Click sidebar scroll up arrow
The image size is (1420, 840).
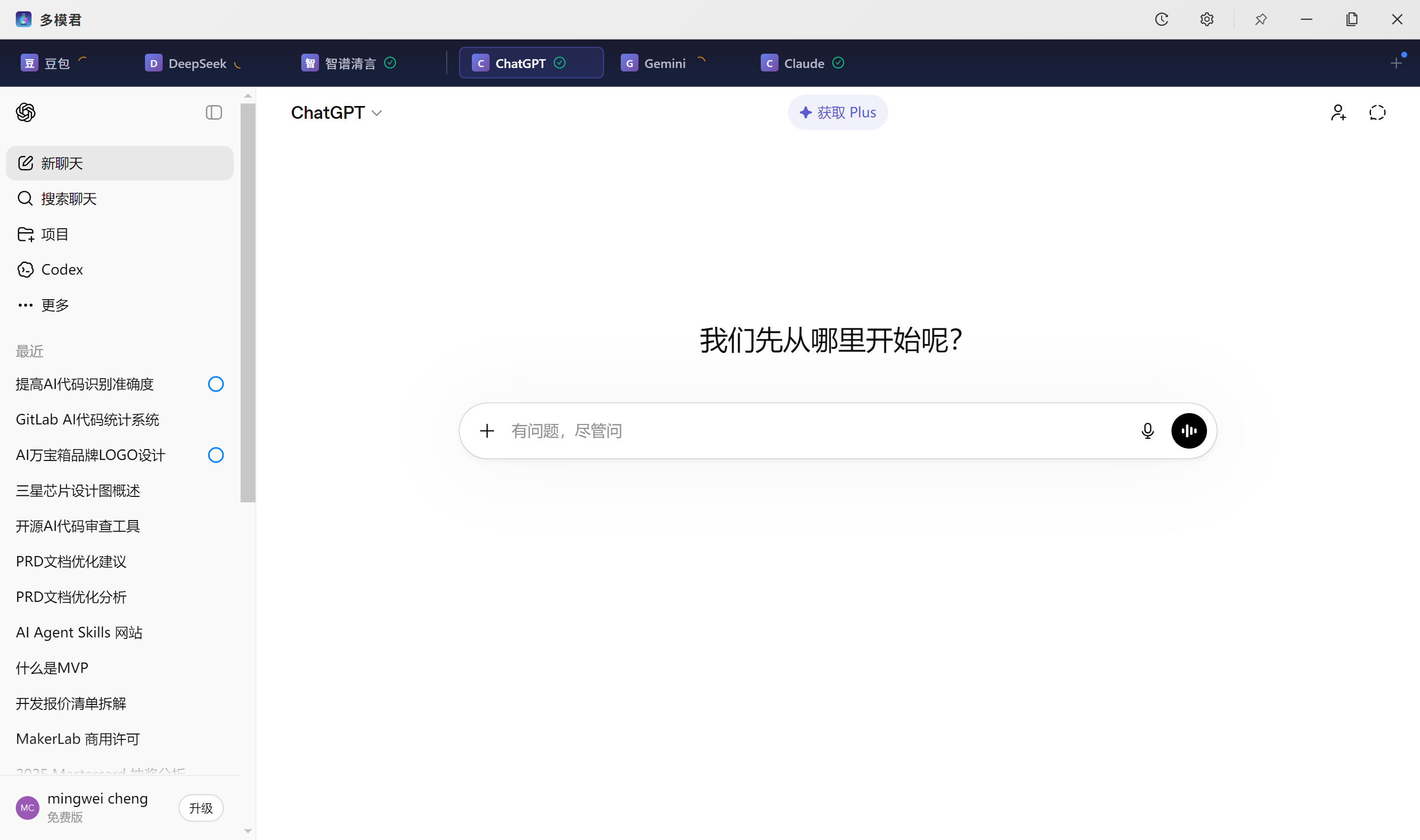248,96
